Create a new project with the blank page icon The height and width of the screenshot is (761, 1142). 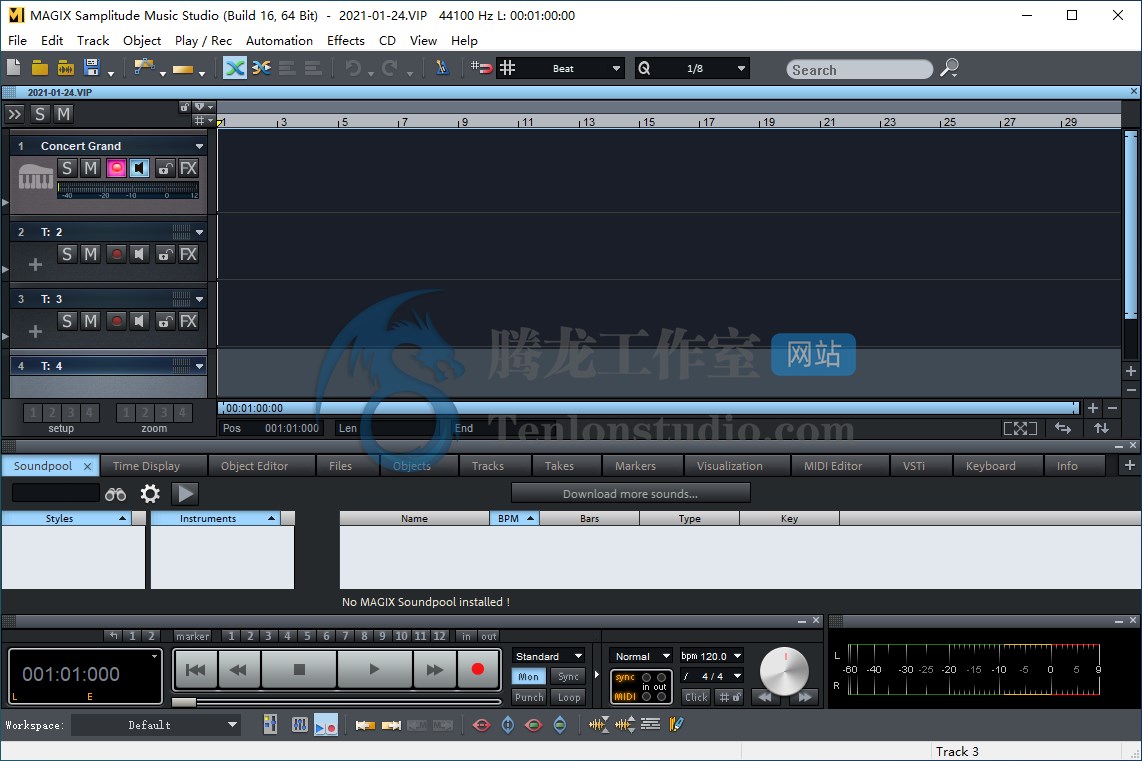[14, 68]
